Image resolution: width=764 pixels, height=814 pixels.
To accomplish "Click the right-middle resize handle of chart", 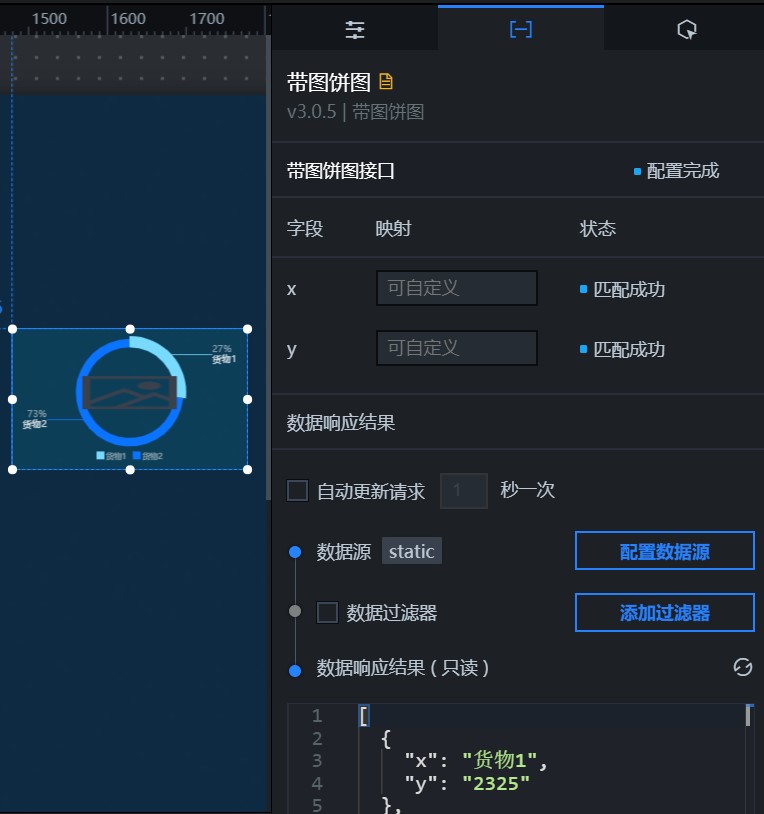I will 248,399.
